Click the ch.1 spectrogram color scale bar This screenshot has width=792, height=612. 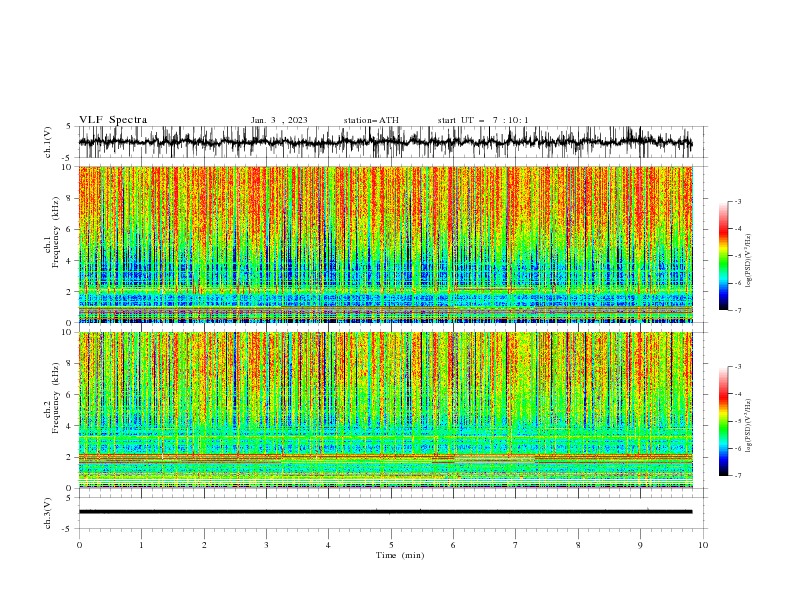tap(723, 255)
